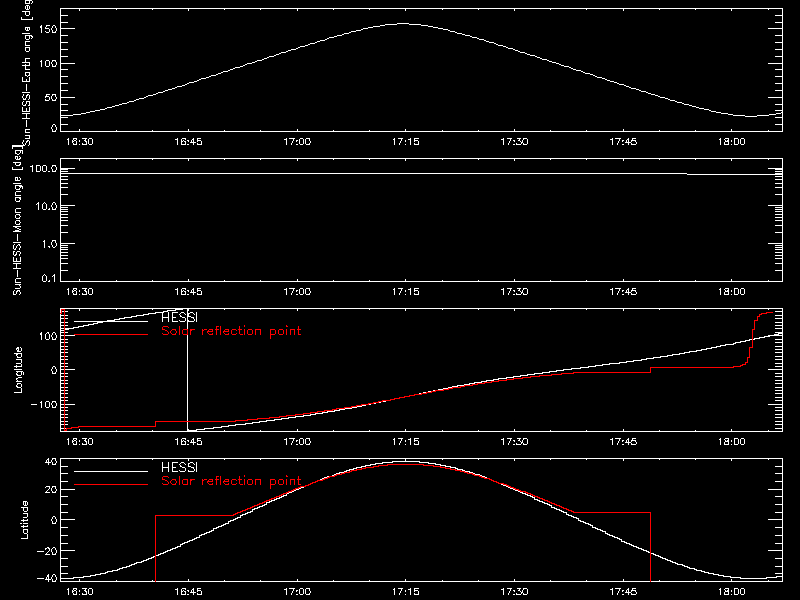Click red legend line sample in Latitude plot
The image size is (800, 600).
pos(111,484)
